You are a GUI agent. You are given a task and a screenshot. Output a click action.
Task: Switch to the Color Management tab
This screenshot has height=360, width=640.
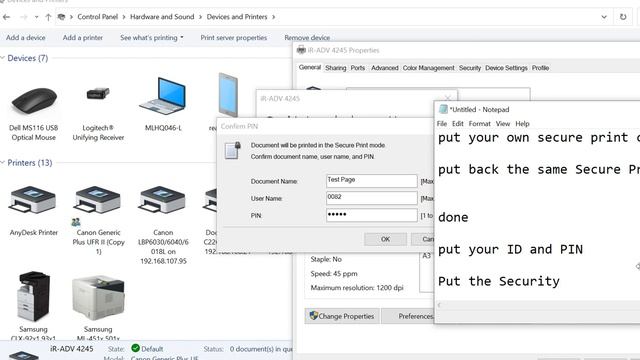click(x=428, y=68)
